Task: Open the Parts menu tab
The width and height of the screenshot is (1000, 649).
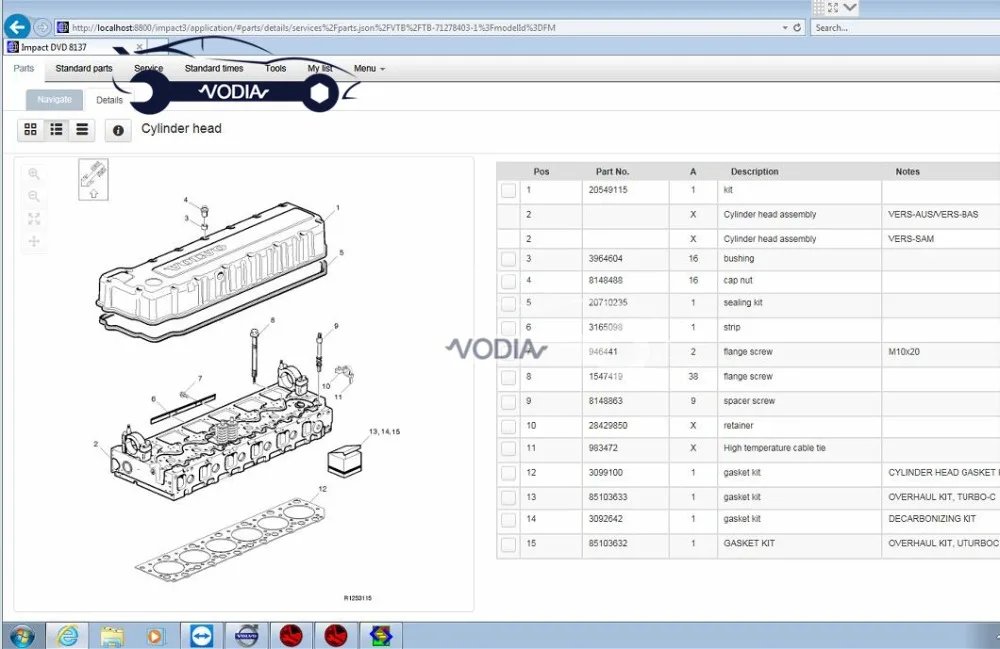Action: click(x=24, y=68)
